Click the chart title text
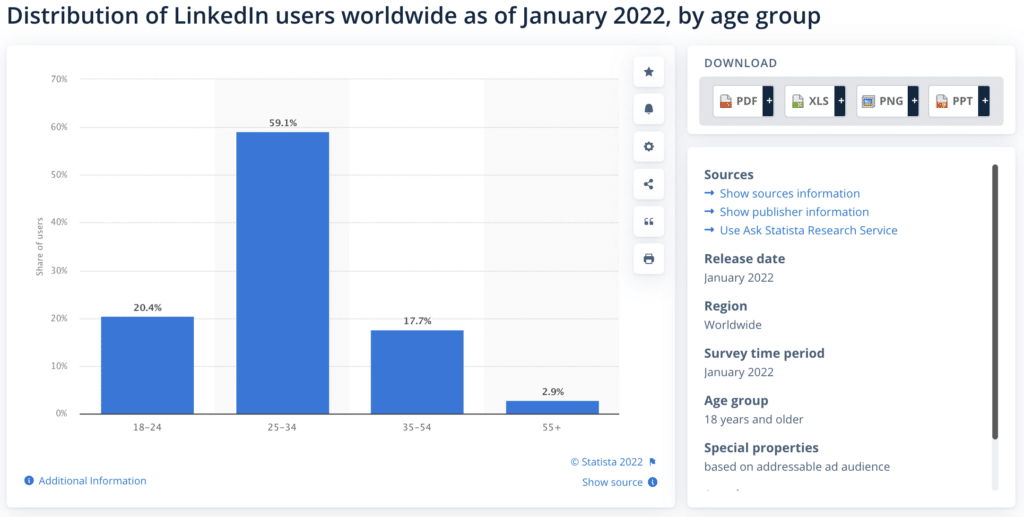 point(413,18)
